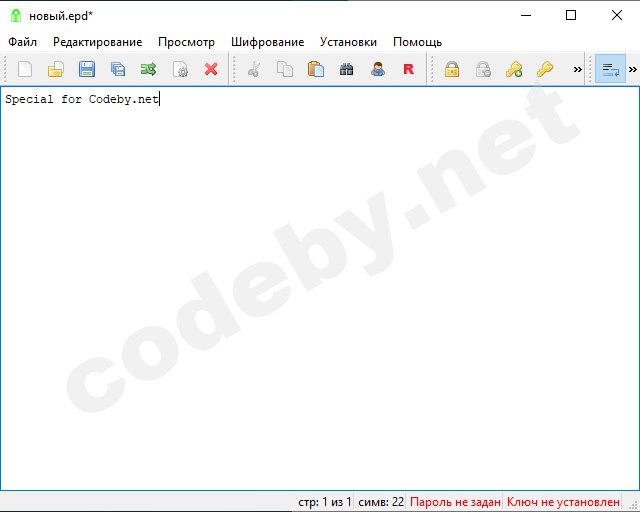This screenshot has height=512, width=640.
Task: Click the green crossed arrows icon
Action: [149, 69]
